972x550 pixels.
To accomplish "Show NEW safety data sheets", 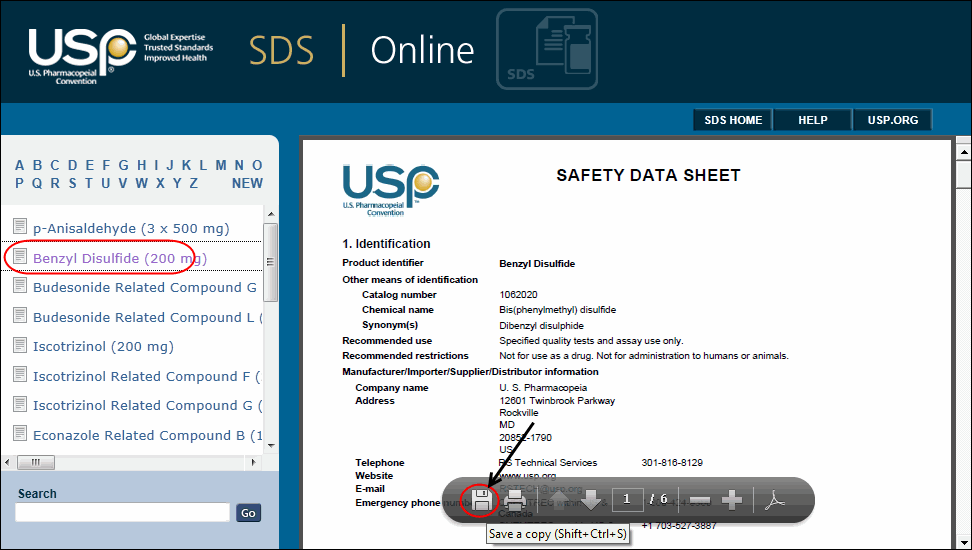I will [x=247, y=184].
